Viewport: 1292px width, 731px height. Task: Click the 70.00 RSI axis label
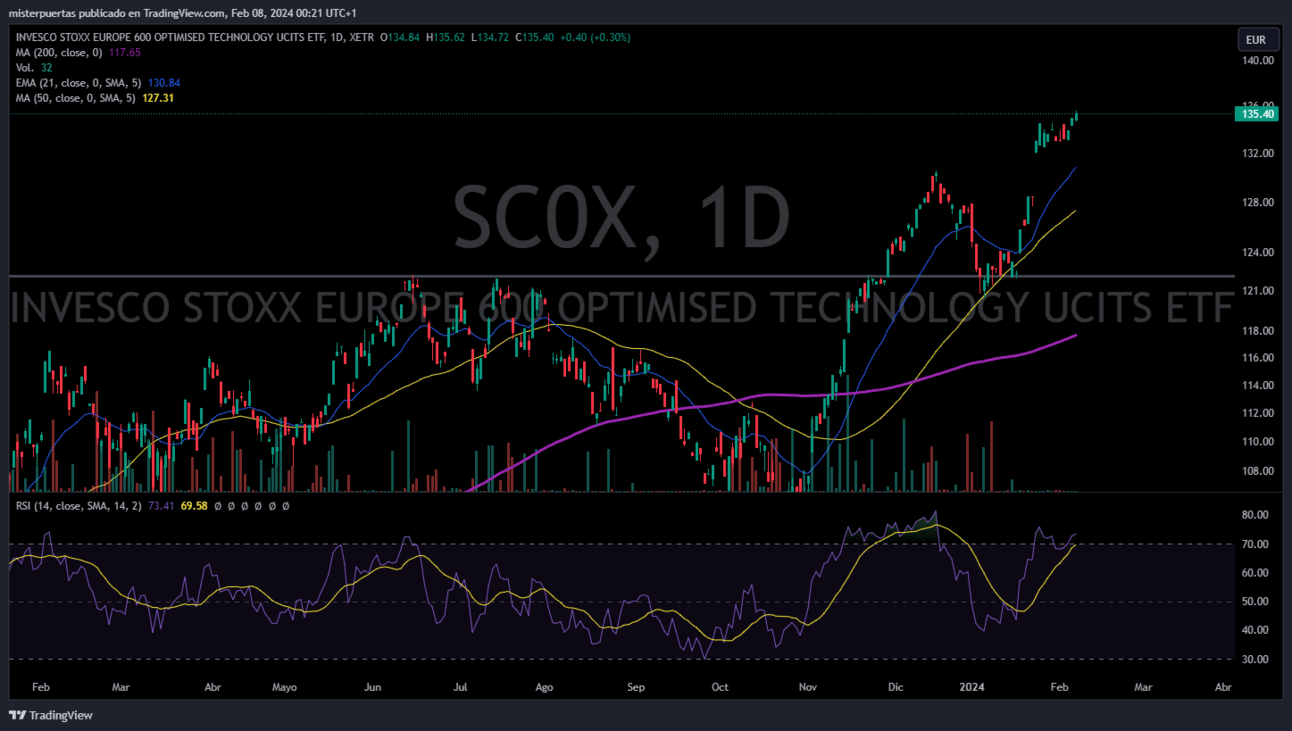point(1255,544)
